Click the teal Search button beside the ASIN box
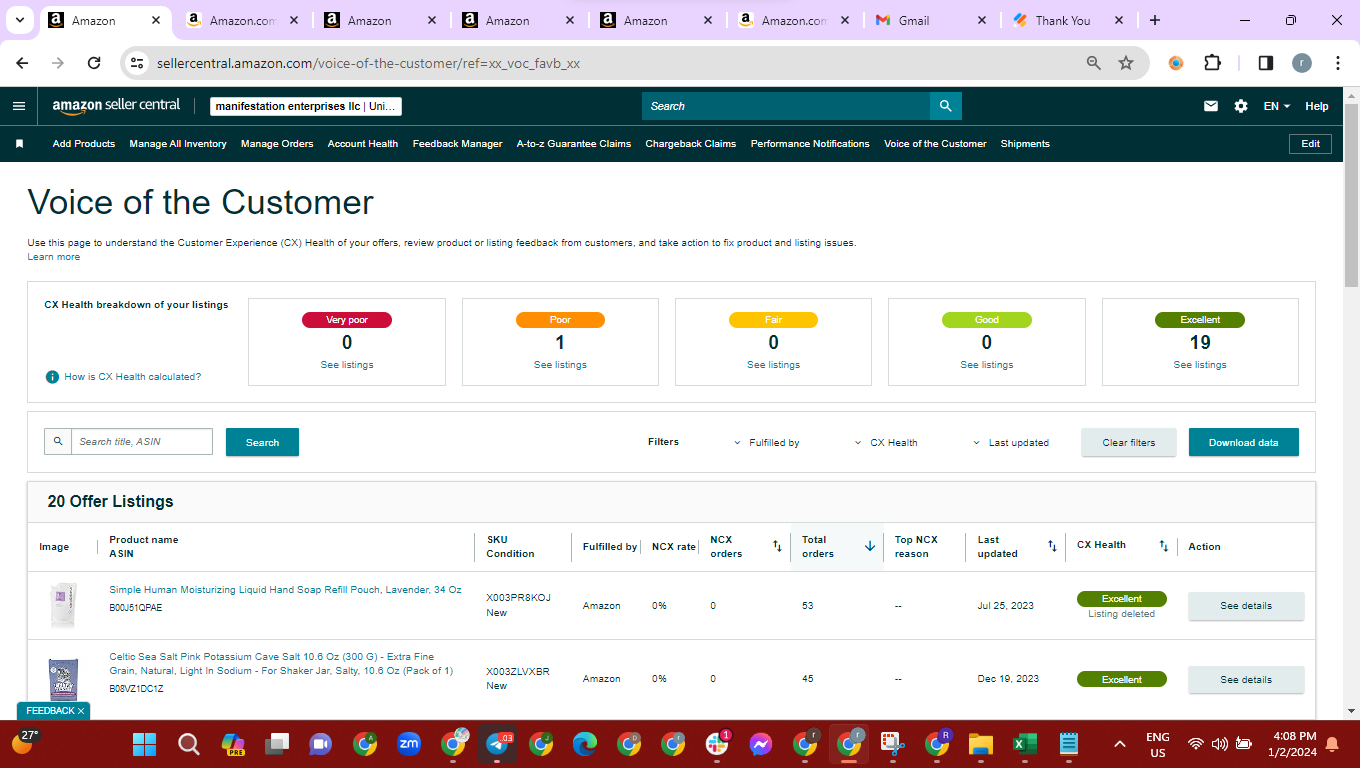 [x=262, y=442]
